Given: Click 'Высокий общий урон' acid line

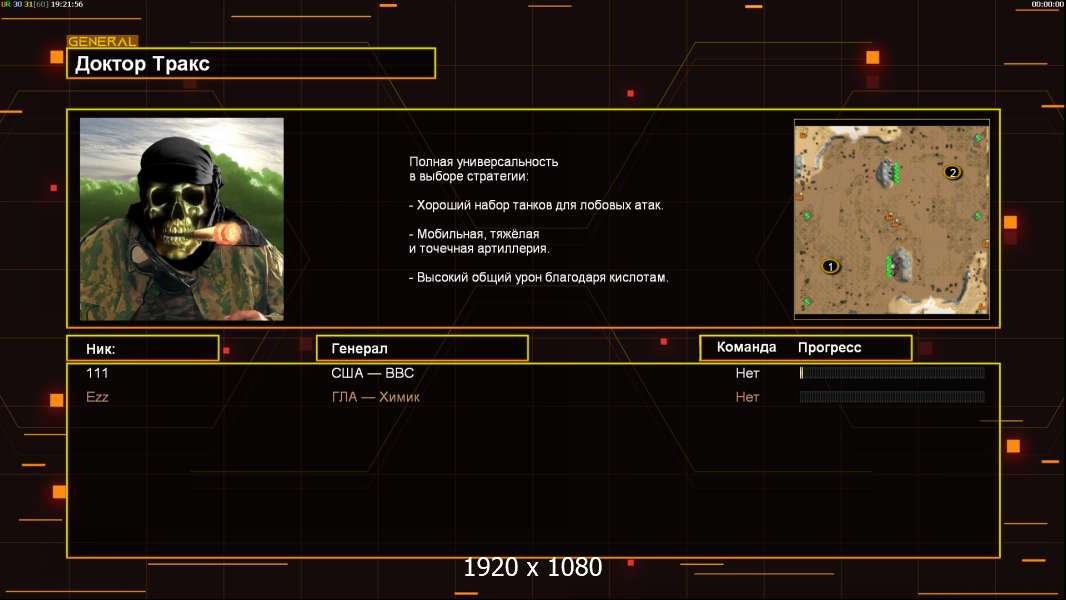Looking at the screenshot, I should (x=538, y=277).
